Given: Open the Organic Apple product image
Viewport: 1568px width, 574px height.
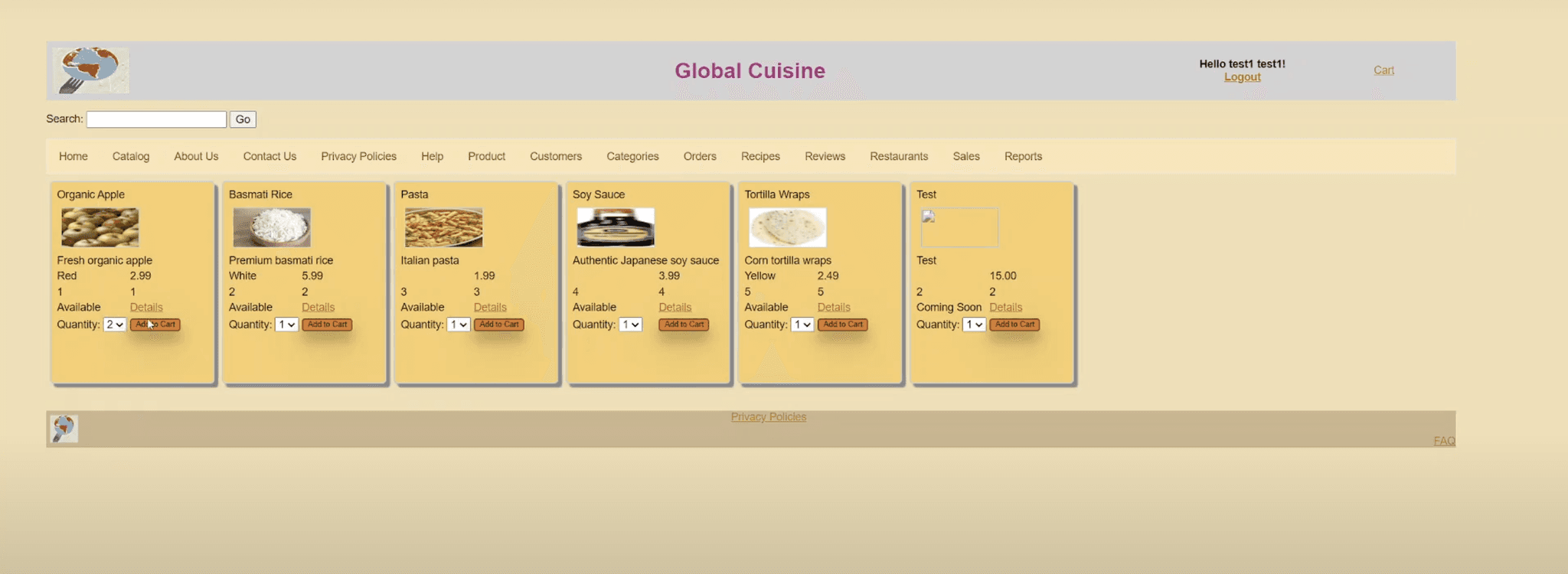Looking at the screenshot, I should (x=100, y=227).
